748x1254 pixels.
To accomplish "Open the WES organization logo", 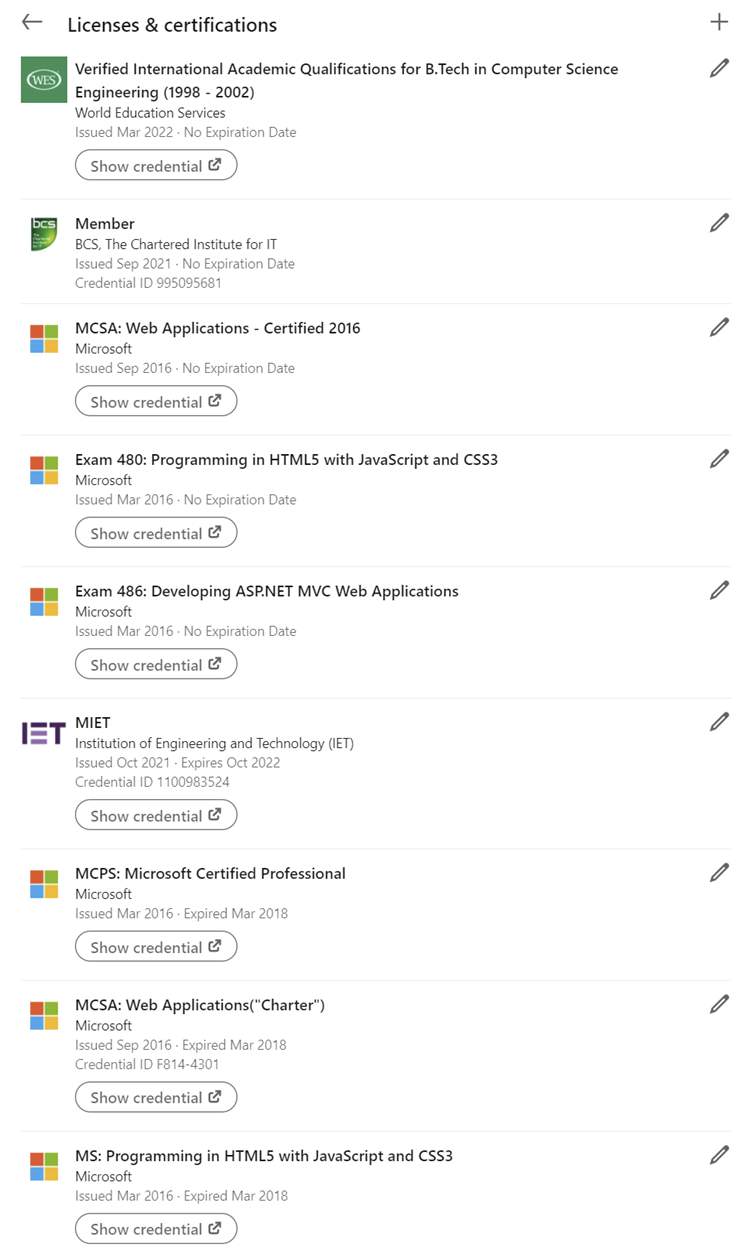I will [44, 79].
